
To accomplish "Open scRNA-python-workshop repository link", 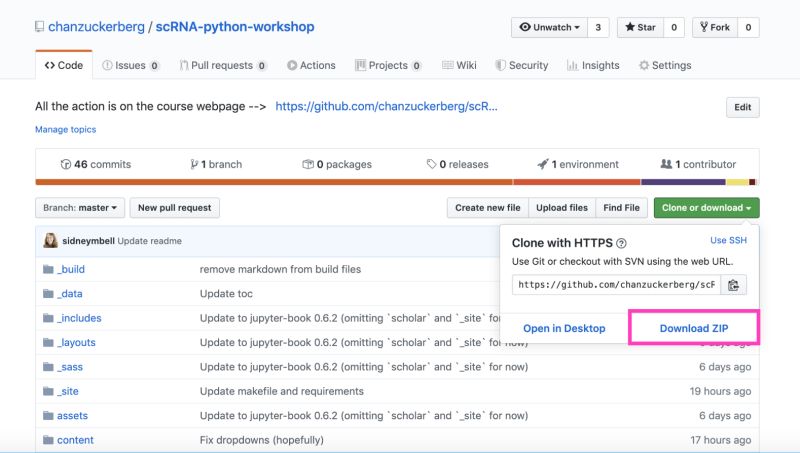I will click(x=235, y=27).
